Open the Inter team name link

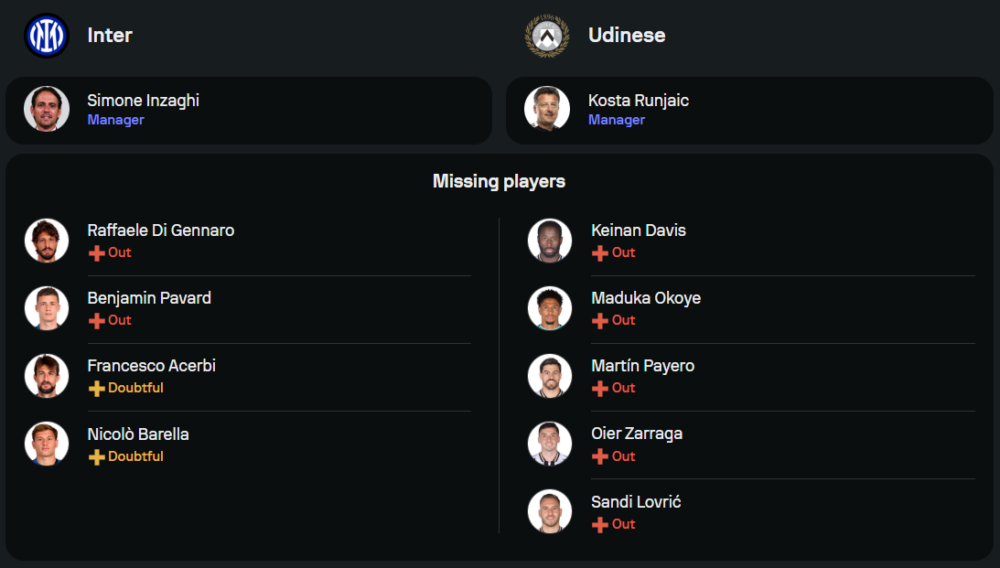pos(110,35)
